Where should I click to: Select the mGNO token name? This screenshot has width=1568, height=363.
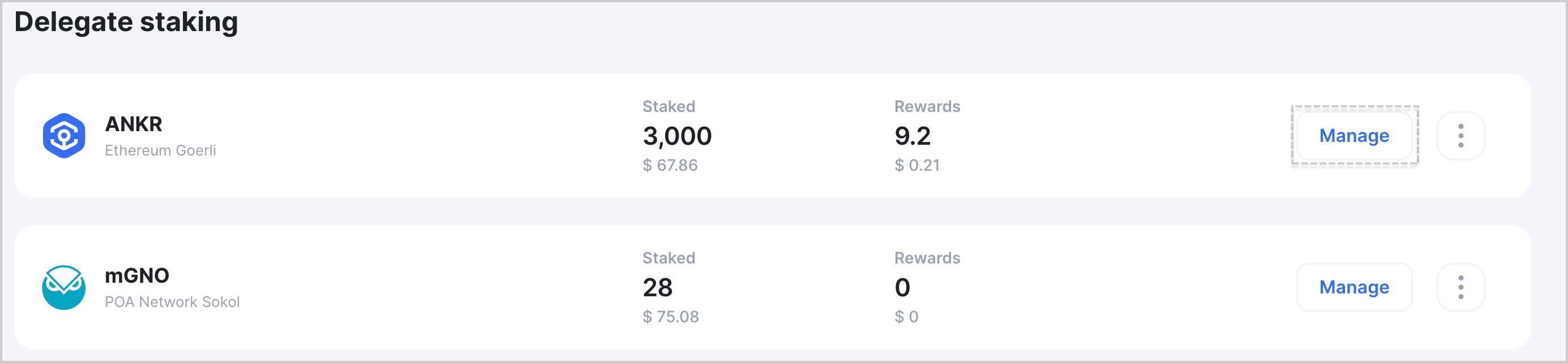point(137,275)
